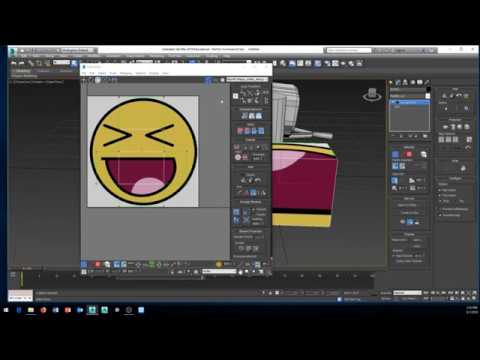Collapse the Selection rollout in command panel

[x=409, y=147]
